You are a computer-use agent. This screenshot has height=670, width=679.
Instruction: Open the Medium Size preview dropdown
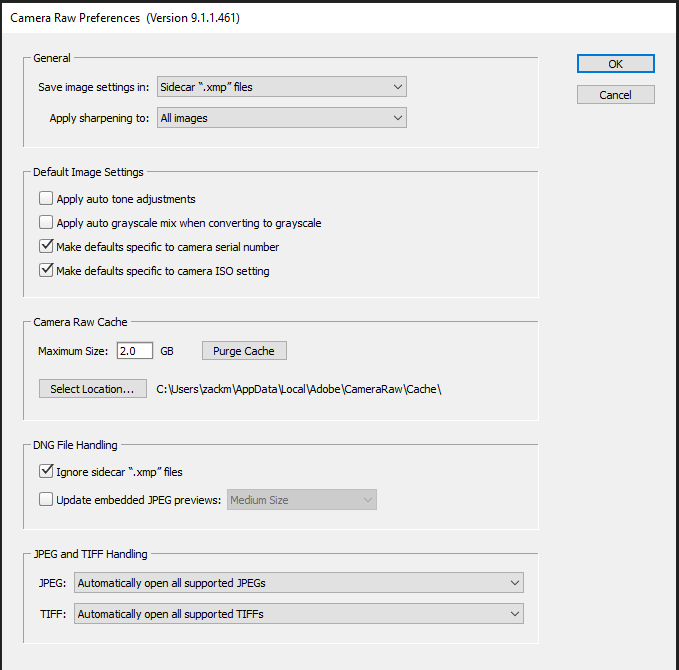(302, 500)
